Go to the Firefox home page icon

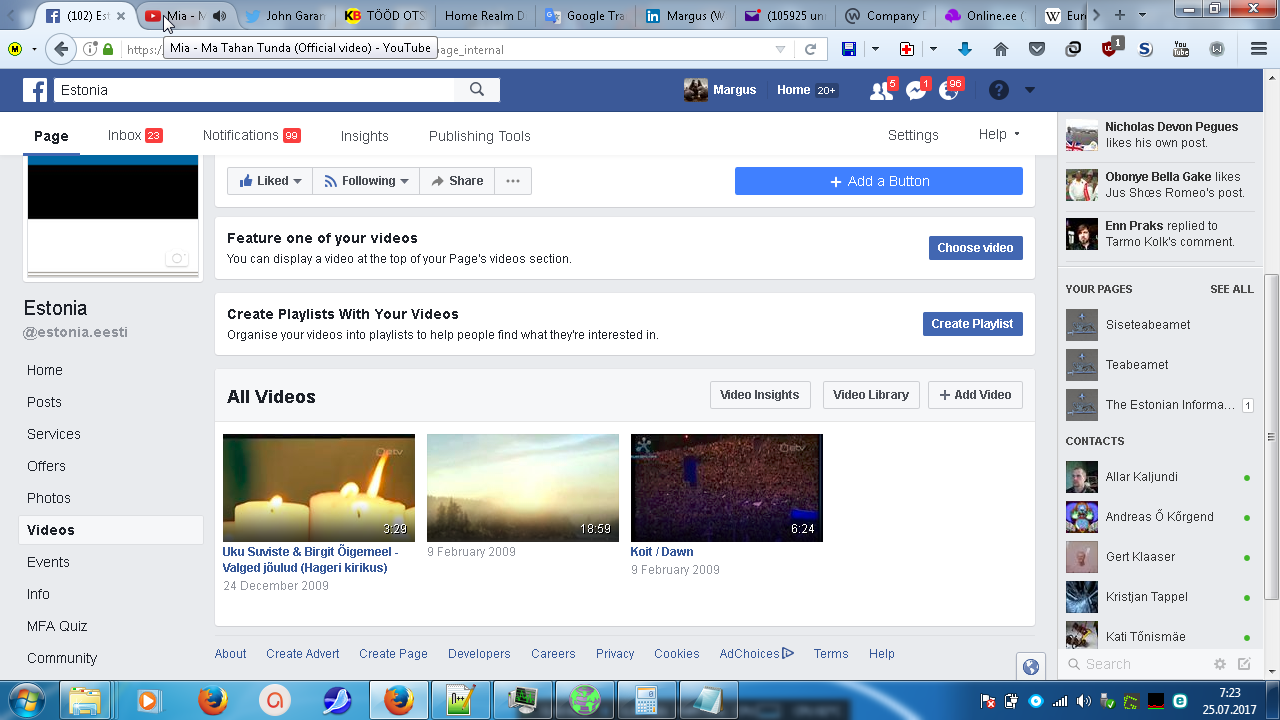pyautogui.click(x=1001, y=49)
